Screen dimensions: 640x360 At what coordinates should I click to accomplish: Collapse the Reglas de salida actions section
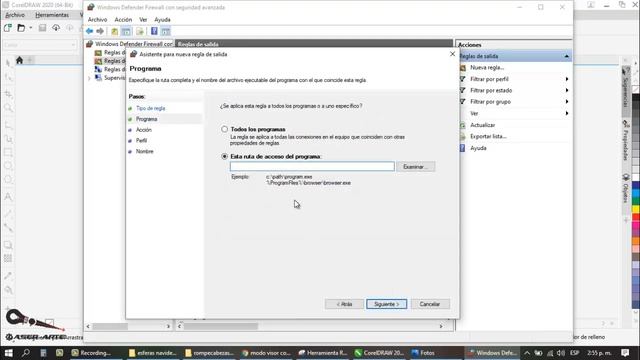click(x=567, y=56)
